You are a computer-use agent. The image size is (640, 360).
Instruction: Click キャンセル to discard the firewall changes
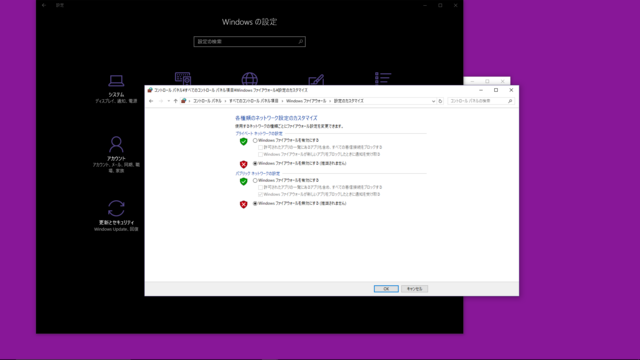coord(414,289)
